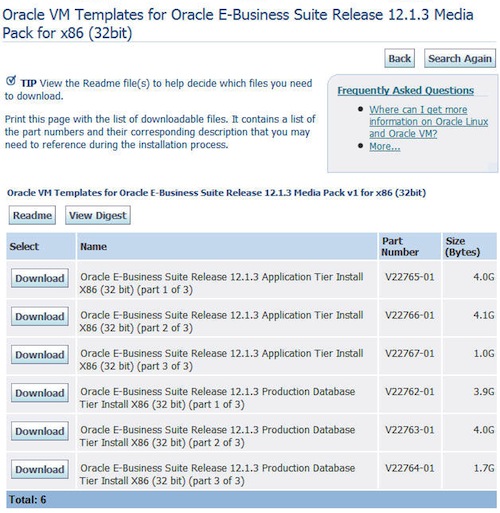Click the 1.7G size value

(x=484, y=468)
